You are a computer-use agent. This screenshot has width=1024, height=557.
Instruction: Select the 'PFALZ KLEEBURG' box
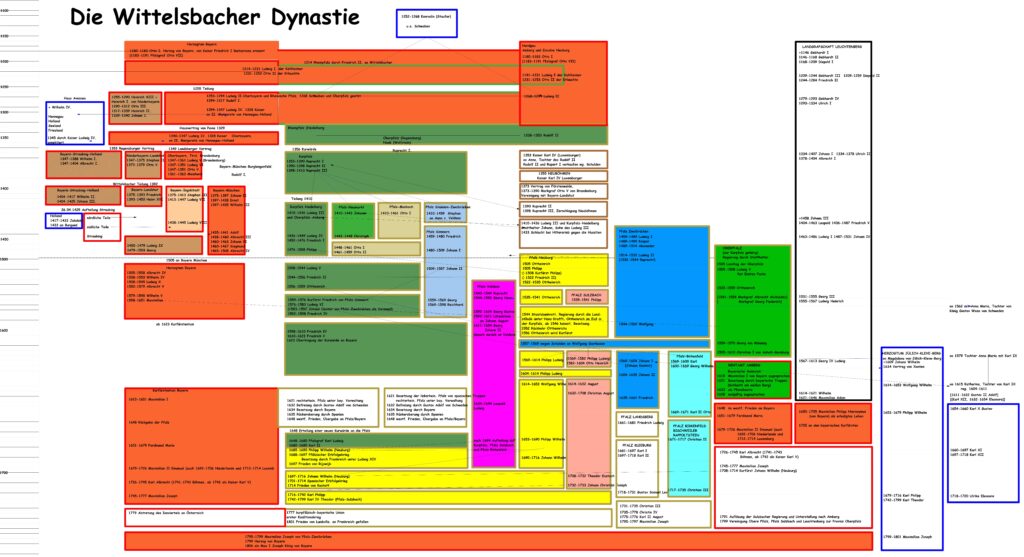[x=637, y=468]
